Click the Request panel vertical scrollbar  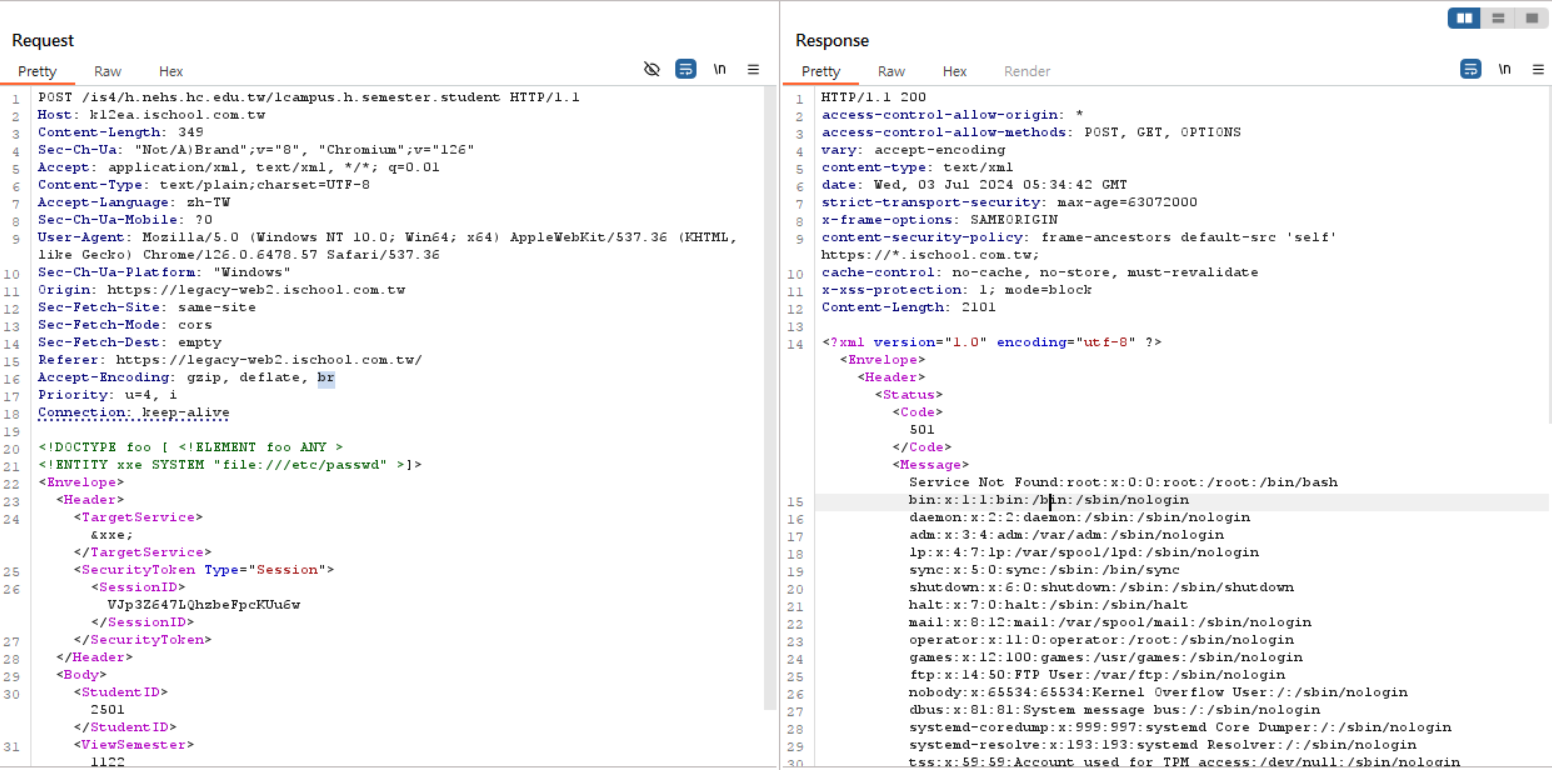[x=771, y=398]
